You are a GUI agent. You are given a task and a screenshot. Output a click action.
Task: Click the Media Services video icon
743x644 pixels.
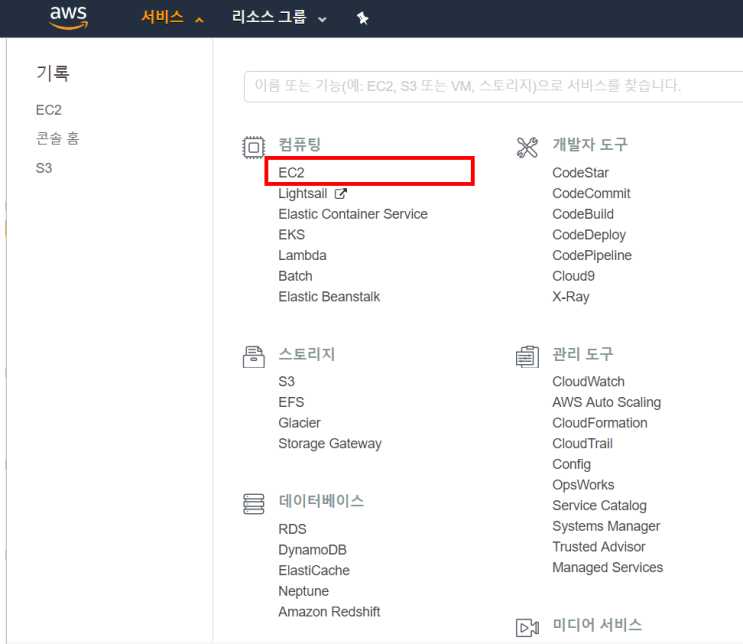click(x=527, y=628)
